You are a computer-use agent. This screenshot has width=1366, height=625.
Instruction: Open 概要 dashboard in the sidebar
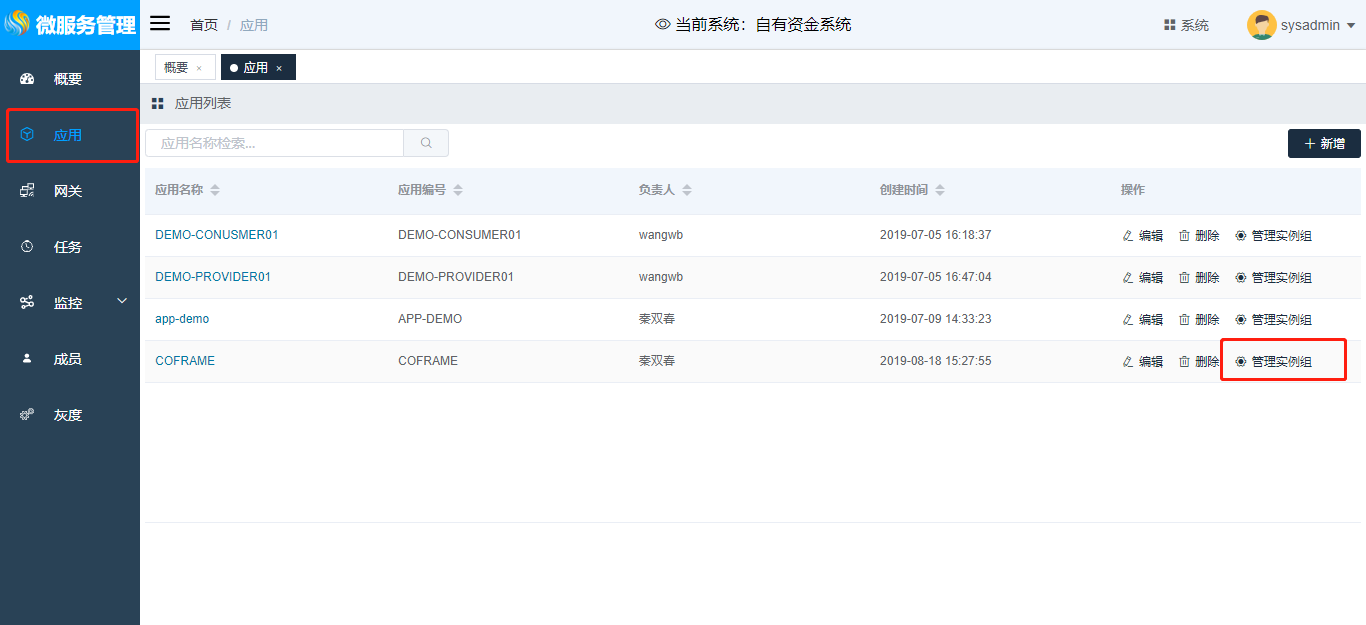click(68, 79)
